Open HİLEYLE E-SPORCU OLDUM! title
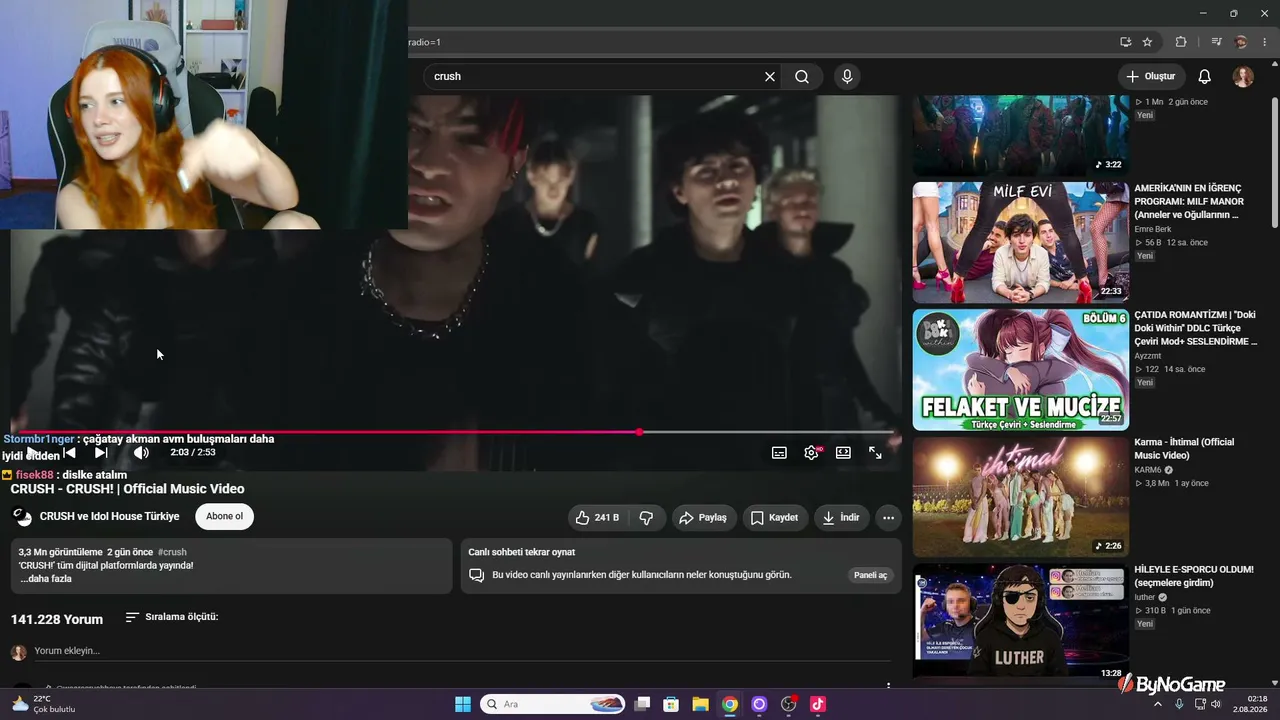 (1194, 576)
